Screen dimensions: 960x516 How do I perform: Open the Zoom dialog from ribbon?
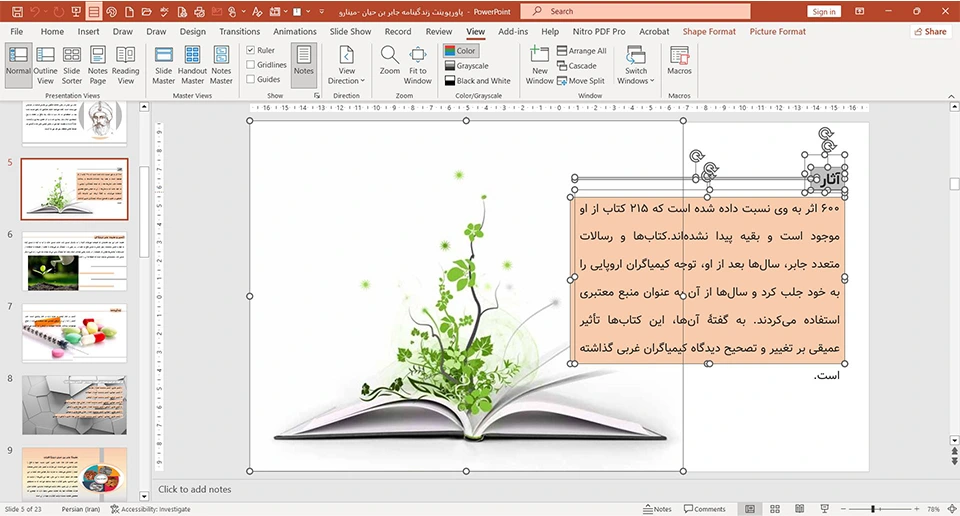point(389,61)
